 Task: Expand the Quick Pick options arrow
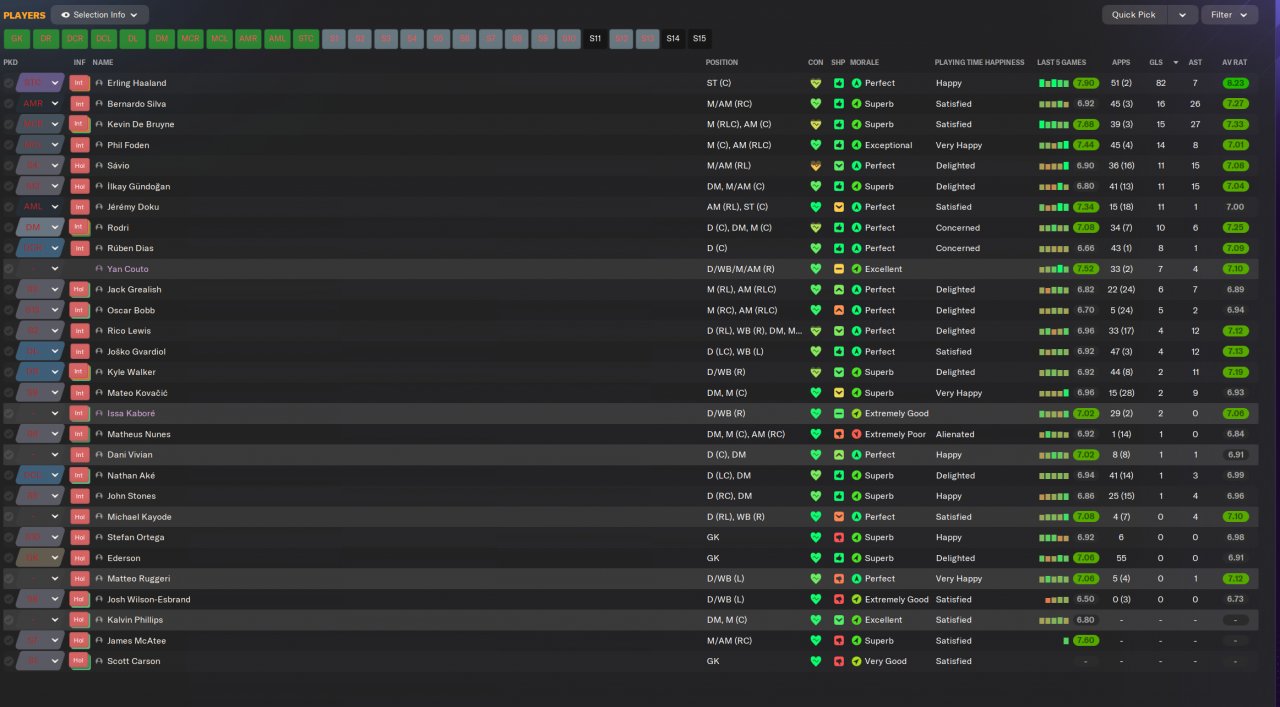click(x=1183, y=15)
